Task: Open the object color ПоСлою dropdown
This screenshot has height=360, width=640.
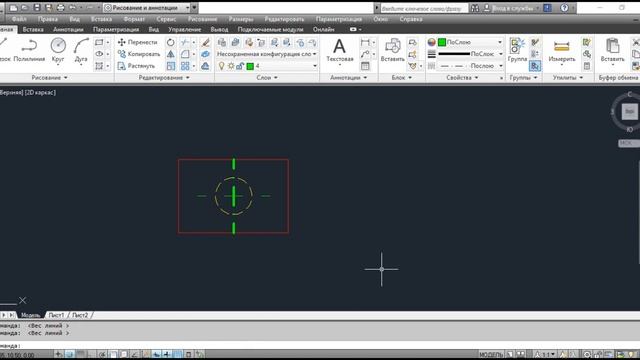Action: (x=470, y=42)
